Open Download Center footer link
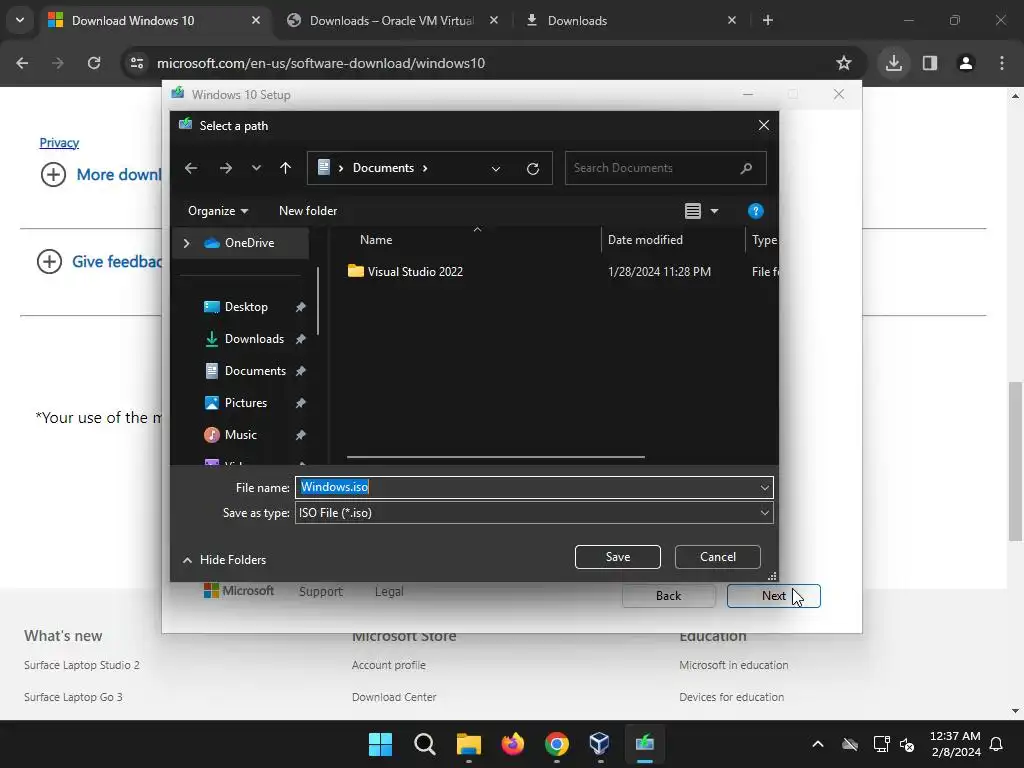 click(394, 697)
